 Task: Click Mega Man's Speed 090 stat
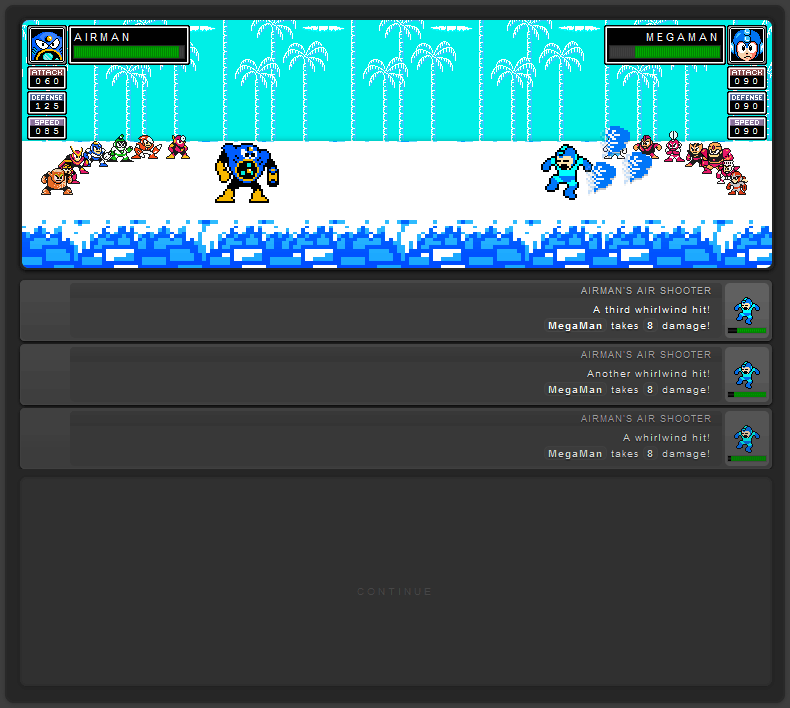[x=747, y=127]
